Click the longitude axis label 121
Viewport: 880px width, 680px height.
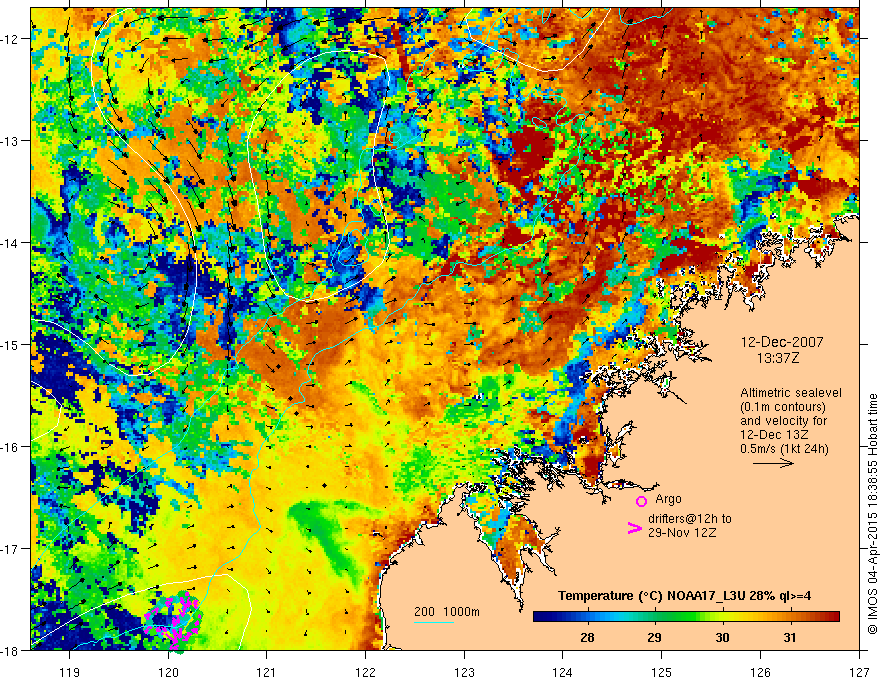pyautogui.click(x=267, y=672)
